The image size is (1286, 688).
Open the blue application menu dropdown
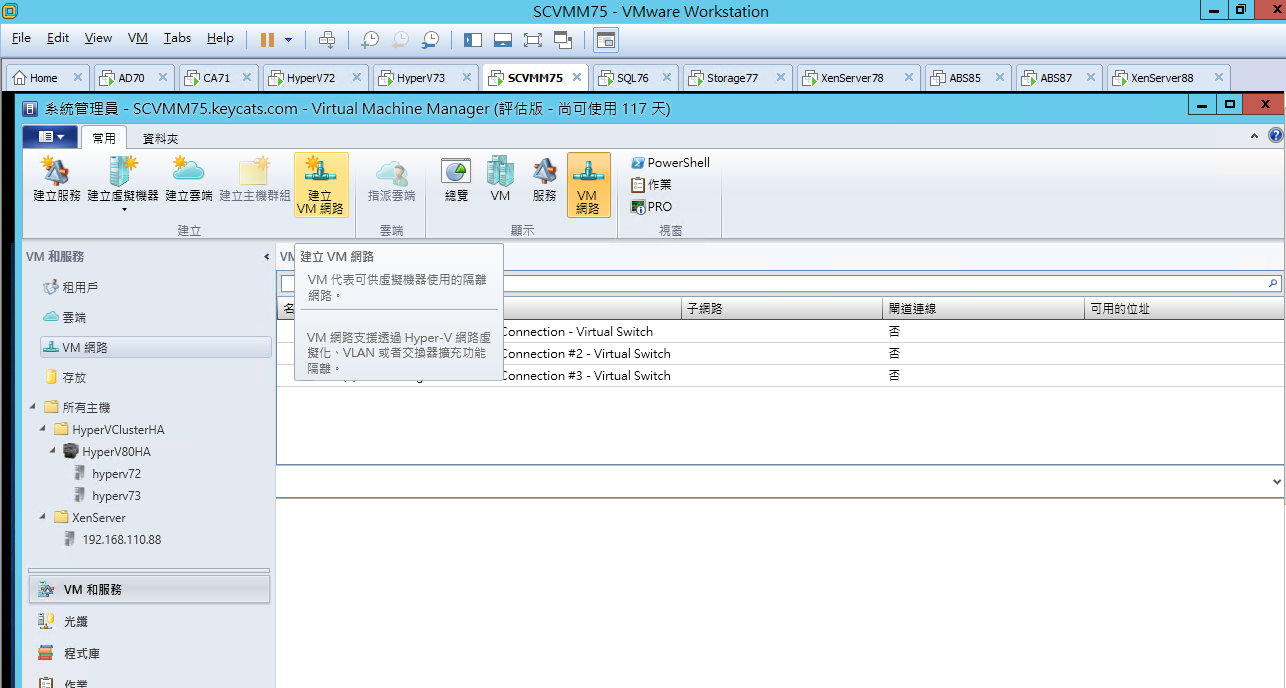coord(50,137)
